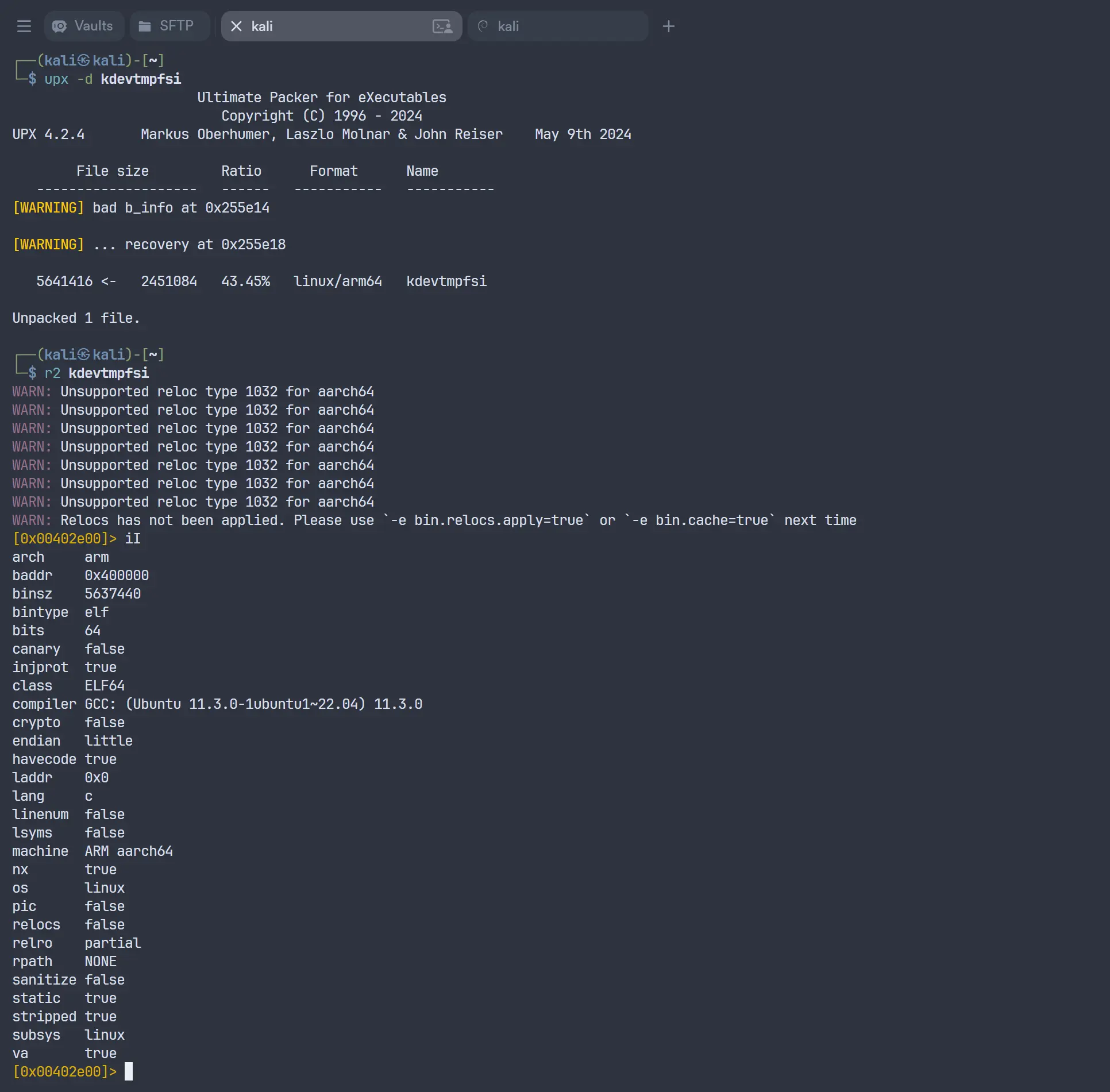
Task: Click the SFTP folder icon
Action: 145,26
